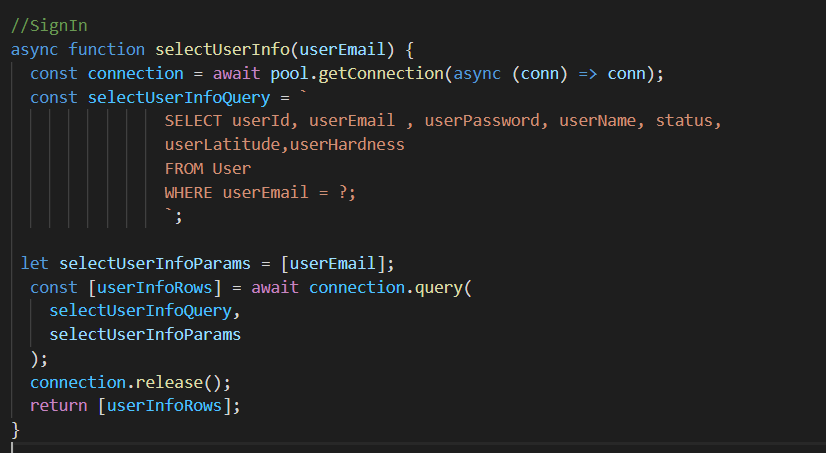The image size is (826, 453).
Task: Click the ); closing the query call
Action: click(x=39, y=359)
